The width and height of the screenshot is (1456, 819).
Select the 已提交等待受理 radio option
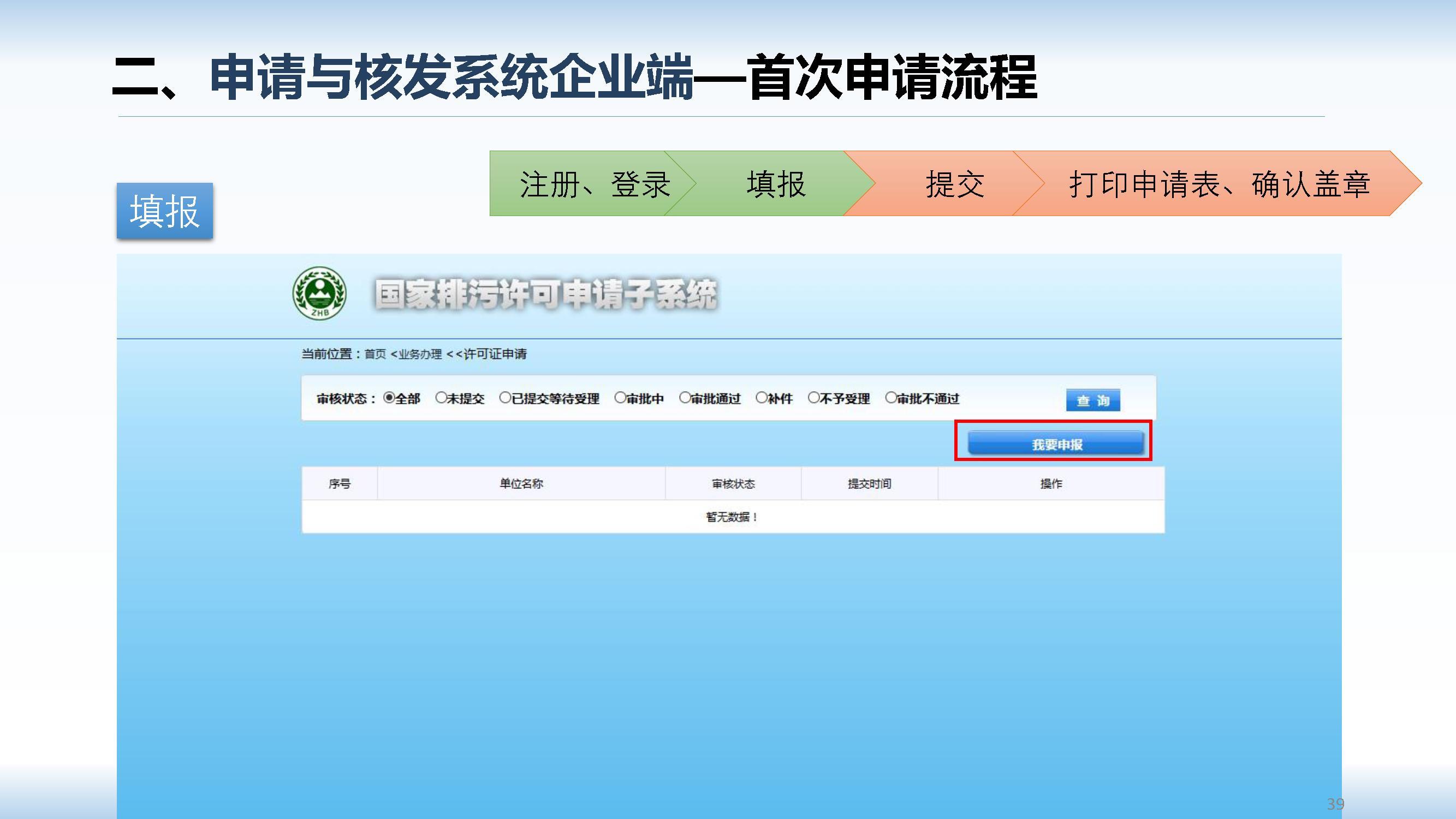pyautogui.click(x=505, y=398)
